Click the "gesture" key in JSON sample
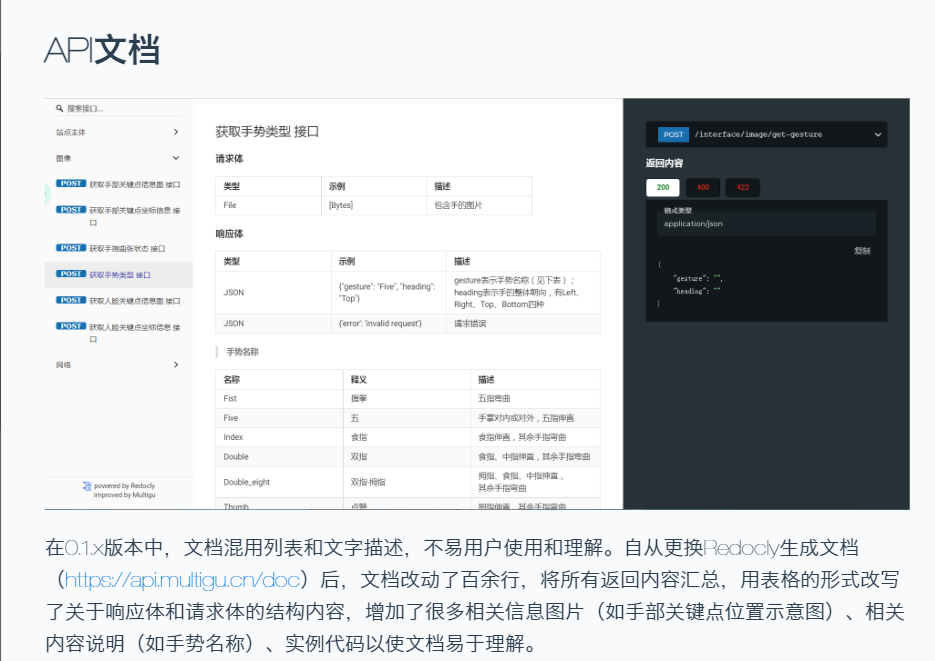Image resolution: width=935 pixels, height=661 pixels. [x=690, y=278]
